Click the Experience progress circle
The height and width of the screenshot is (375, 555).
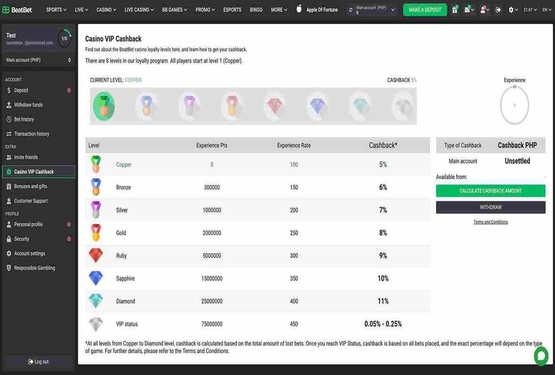[x=515, y=105]
